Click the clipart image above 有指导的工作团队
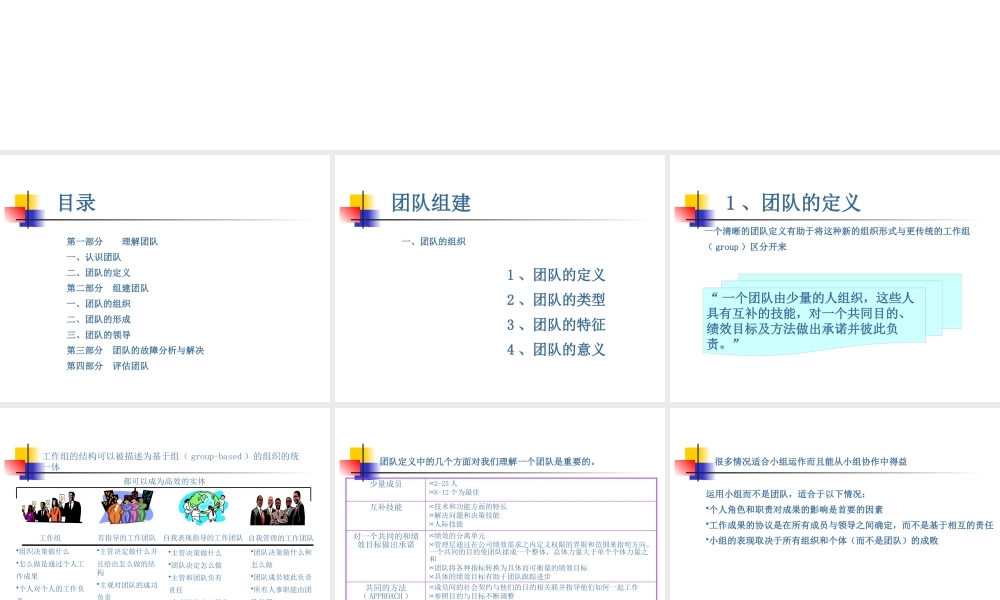The width and height of the screenshot is (1000, 600). pyautogui.click(x=126, y=507)
